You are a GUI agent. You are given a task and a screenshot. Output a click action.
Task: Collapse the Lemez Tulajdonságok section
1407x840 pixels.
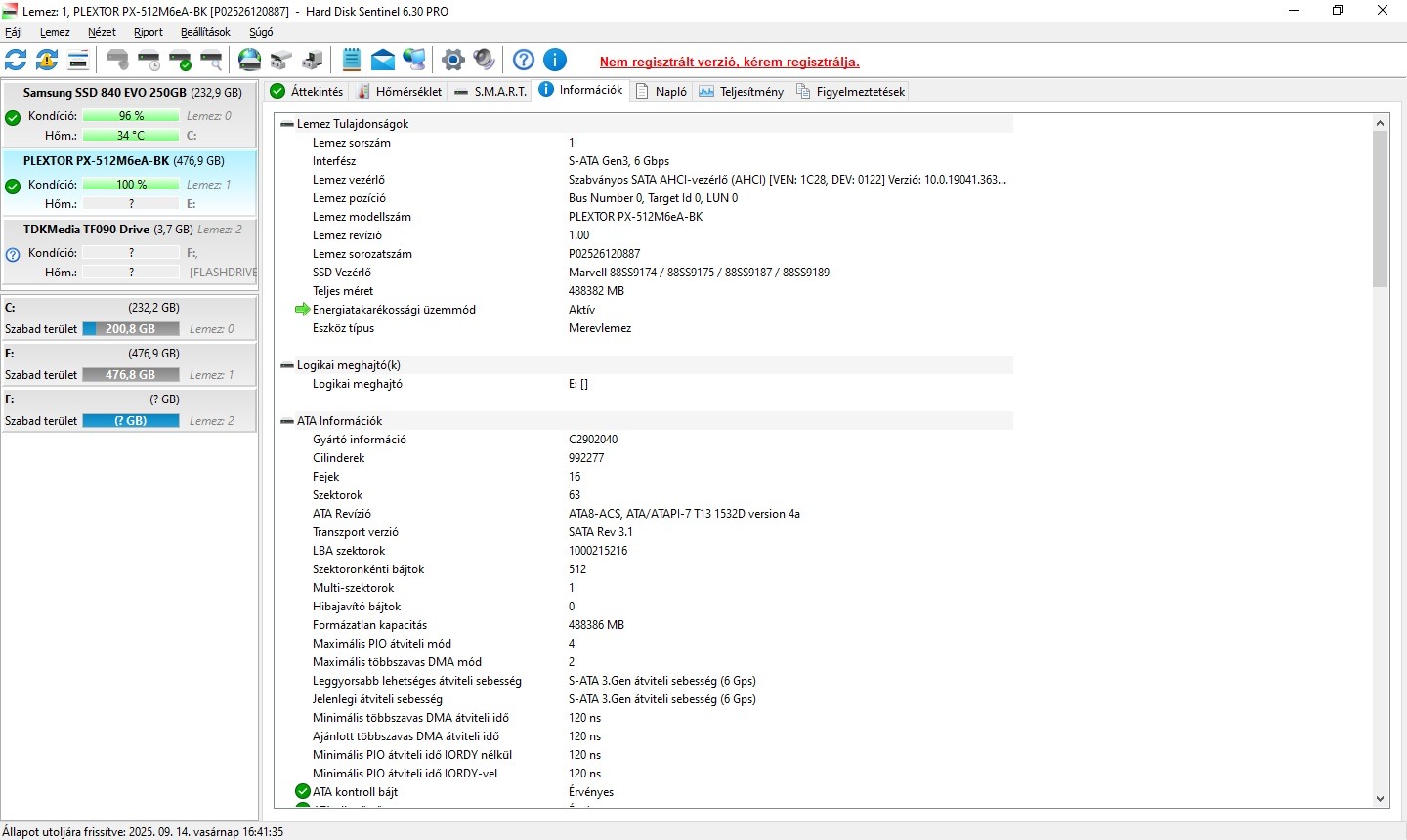click(x=287, y=124)
